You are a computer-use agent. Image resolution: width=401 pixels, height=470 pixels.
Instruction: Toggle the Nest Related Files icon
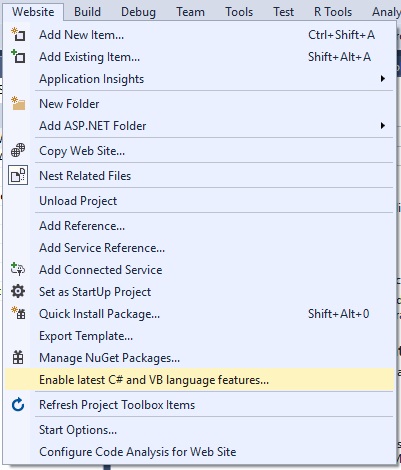pyautogui.click(x=18, y=175)
